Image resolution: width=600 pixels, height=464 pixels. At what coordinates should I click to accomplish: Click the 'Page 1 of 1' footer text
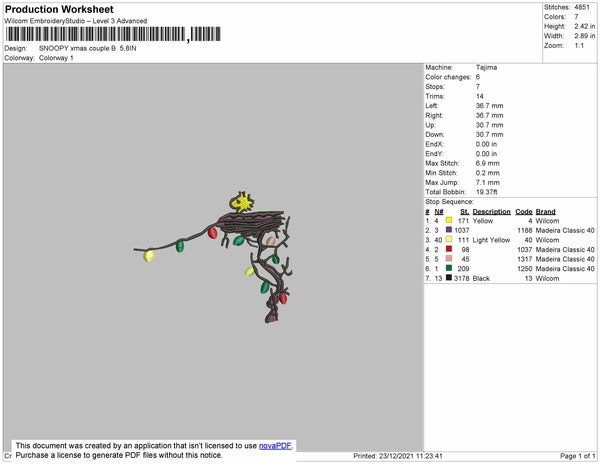click(577, 456)
